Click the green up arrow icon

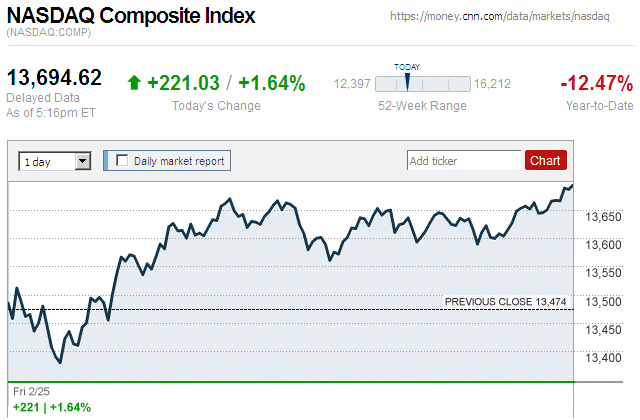[x=135, y=83]
